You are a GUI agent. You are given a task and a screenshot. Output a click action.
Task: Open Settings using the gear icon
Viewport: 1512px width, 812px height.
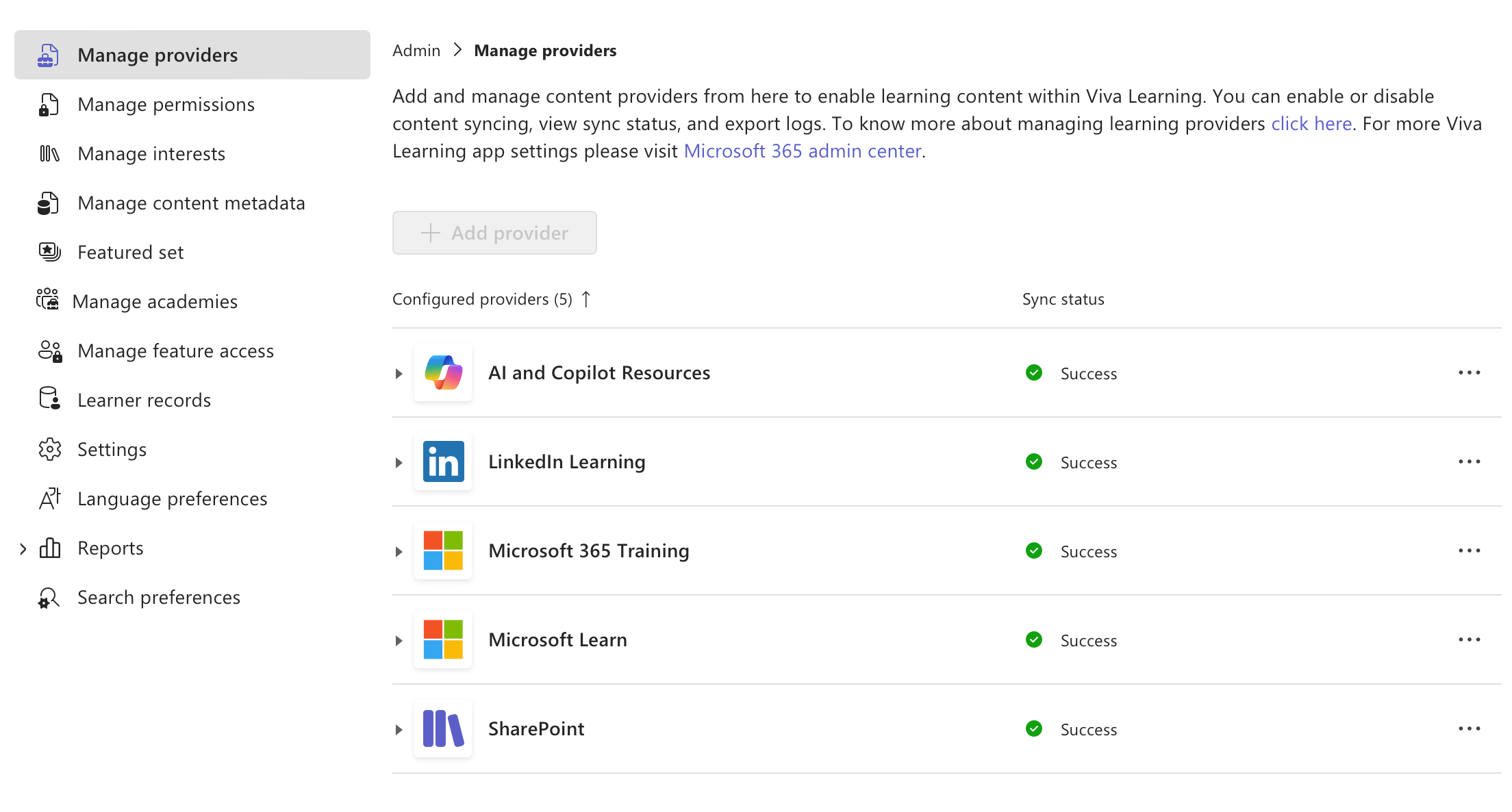pos(49,449)
